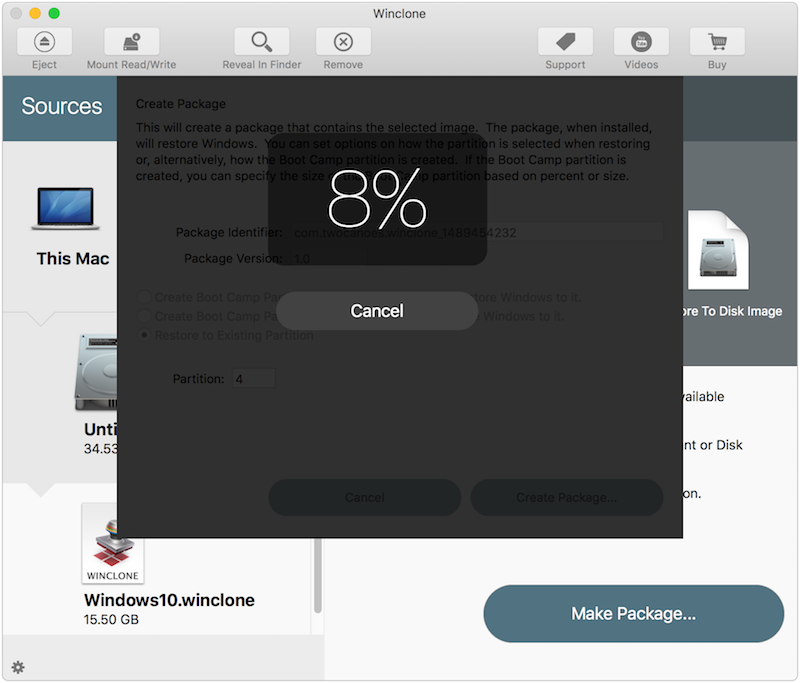Click the Windows10.winclone file name
Screen dimensions: 800x683
[169, 600]
